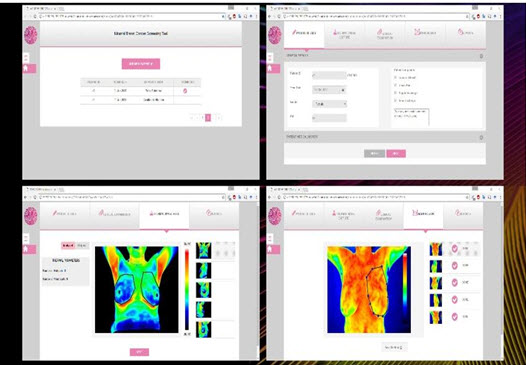Viewport: 526px width, 365px height.
Task: Click pink circular icon in first patient table row
Action: [185, 91]
